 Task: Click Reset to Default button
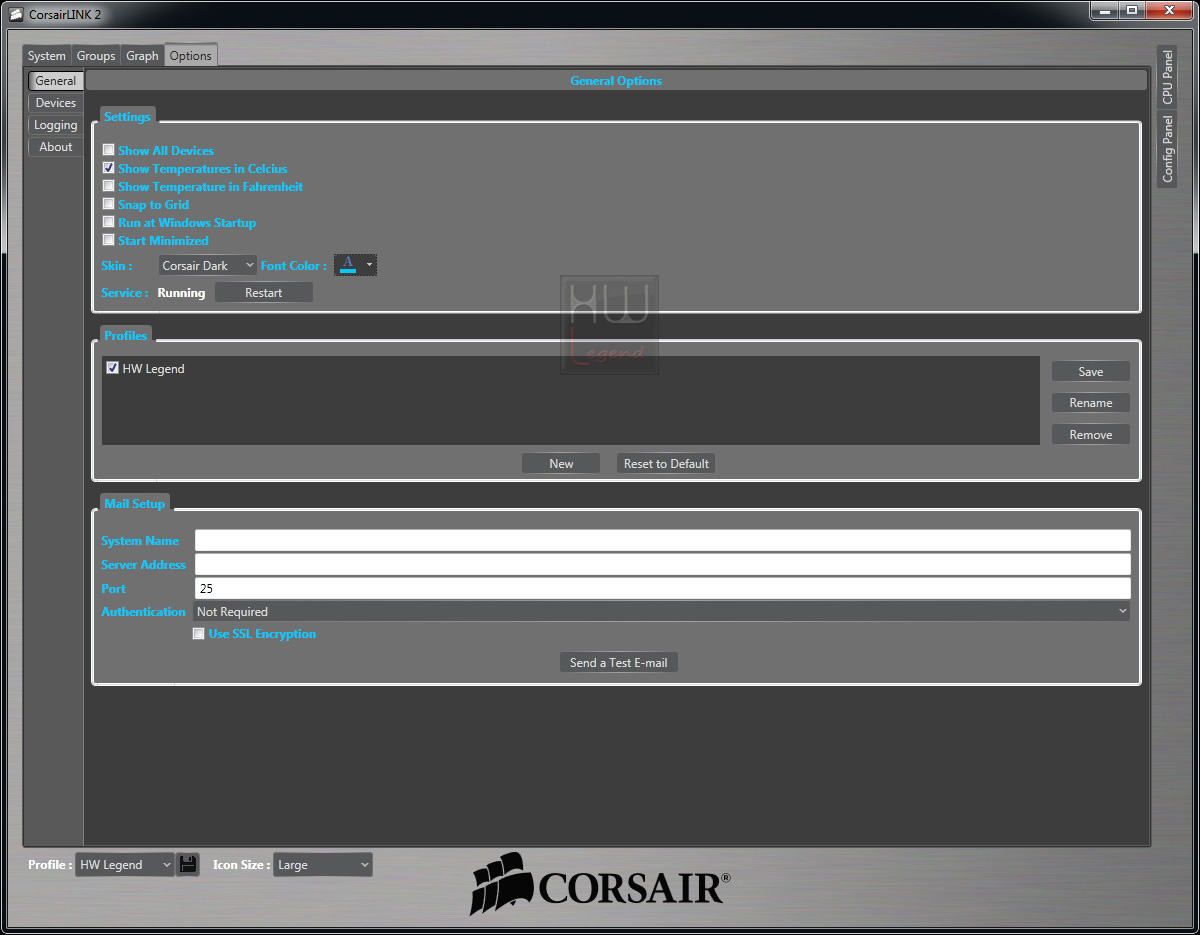[666, 464]
